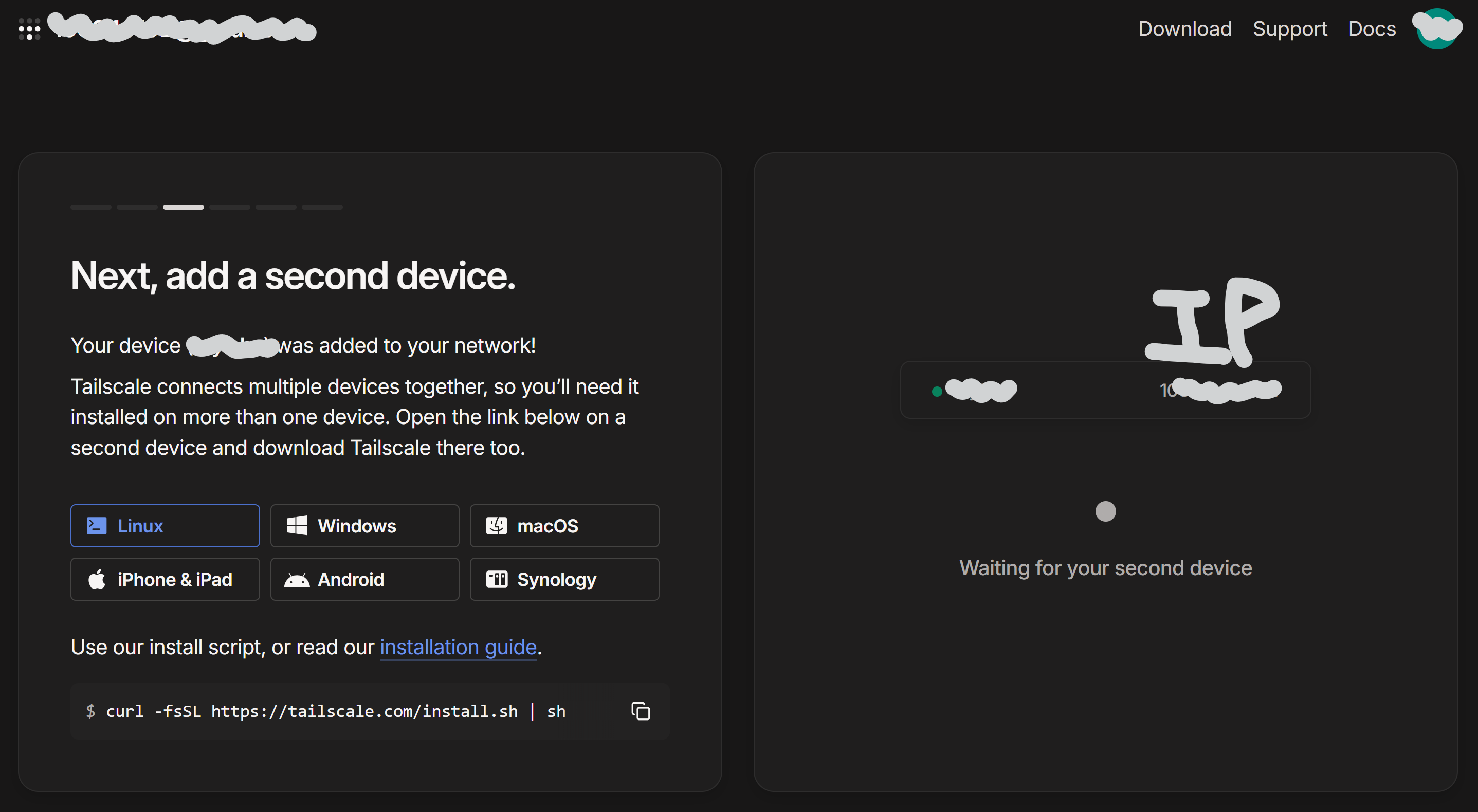Click the green online status dot
1478x812 pixels.
pos(936,392)
